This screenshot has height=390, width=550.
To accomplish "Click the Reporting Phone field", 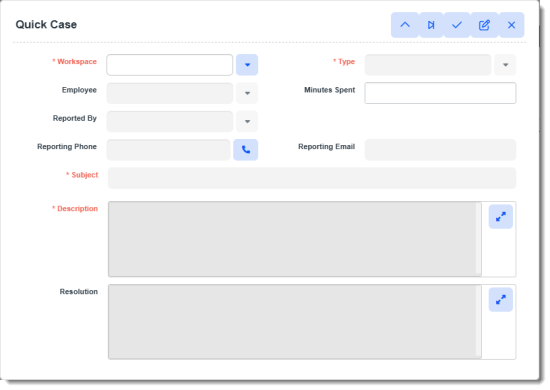I will [169, 150].
